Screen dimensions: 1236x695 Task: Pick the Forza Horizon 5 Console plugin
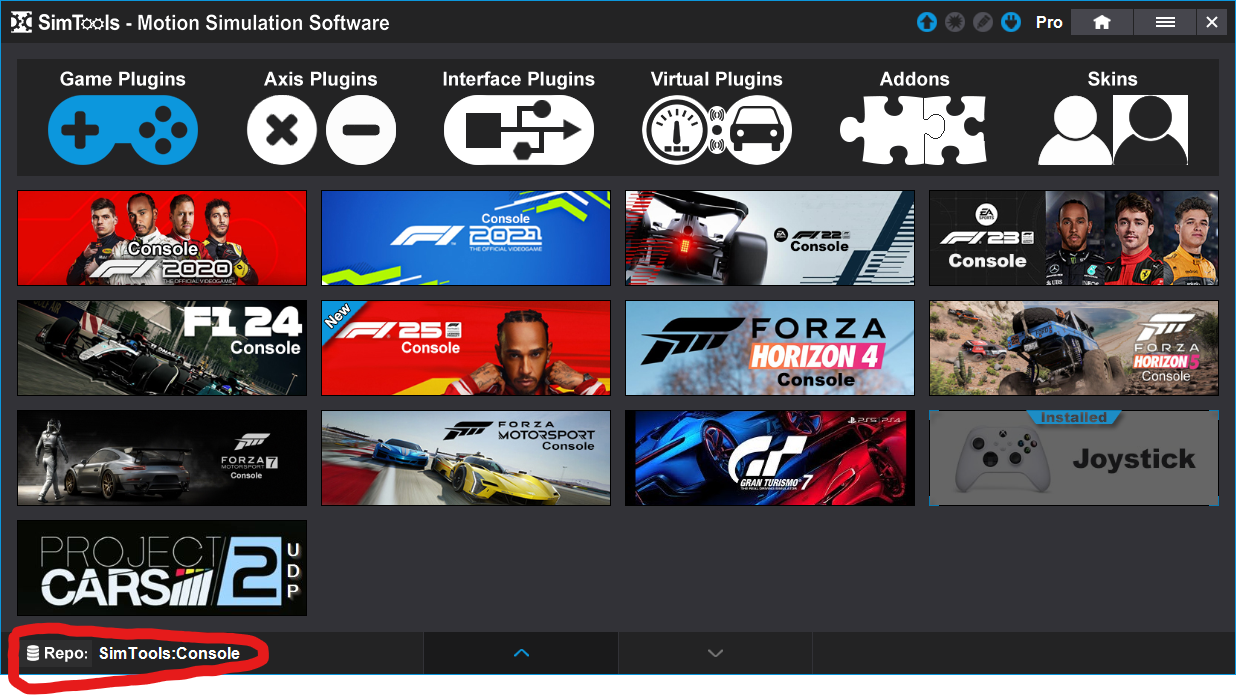pyautogui.click(x=1074, y=348)
